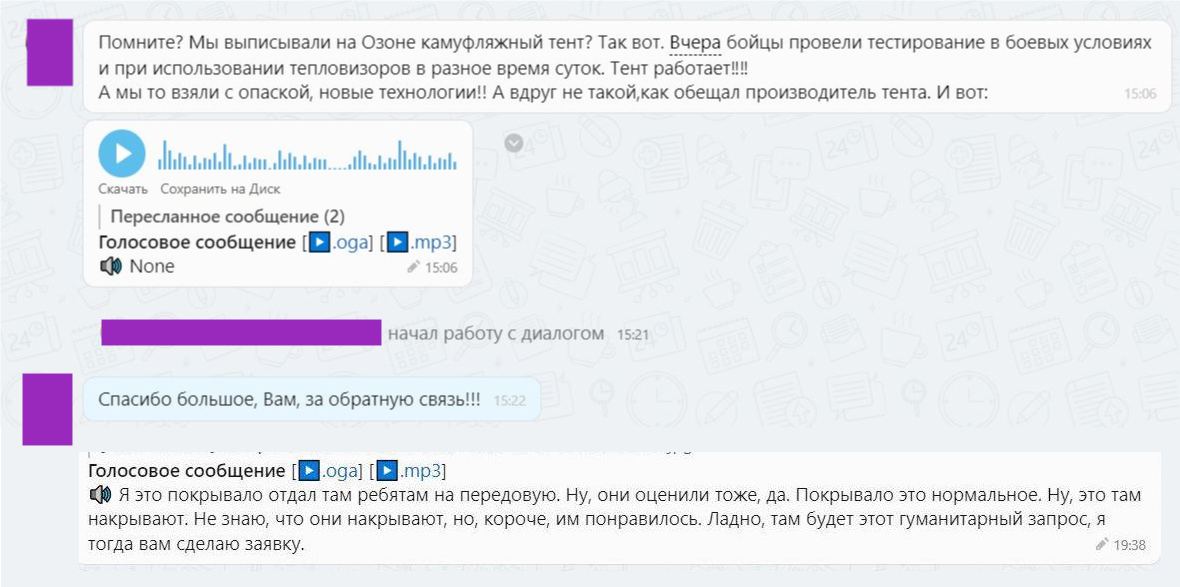Select the Спасибо большое reply bubble
Image resolution: width=1180 pixels, height=587 pixels.
pos(312,399)
